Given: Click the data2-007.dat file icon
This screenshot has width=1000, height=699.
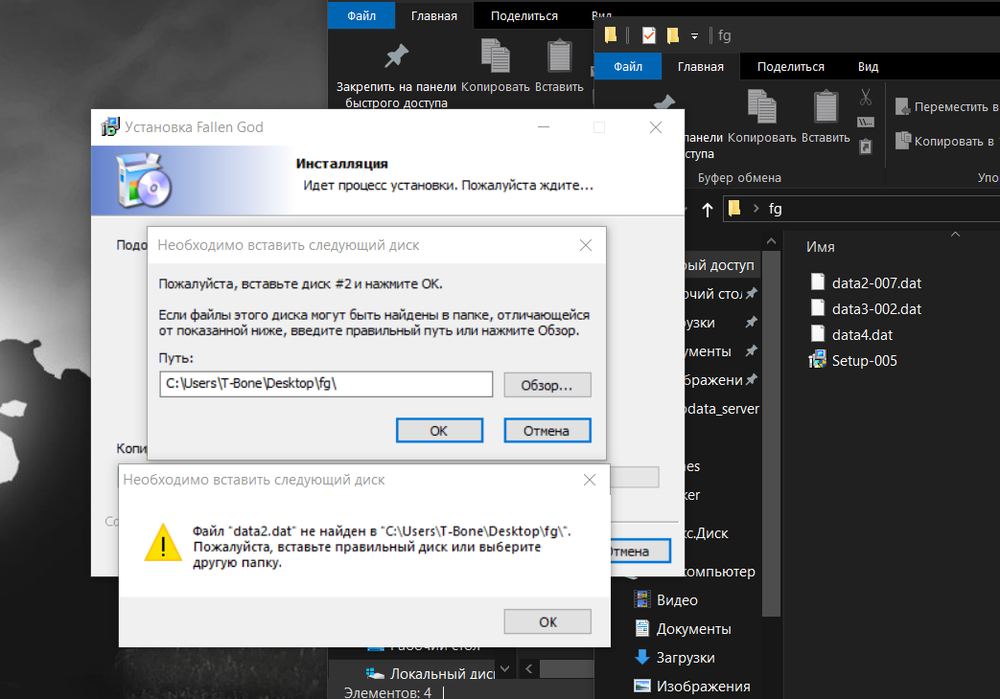Looking at the screenshot, I should click(818, 282).
